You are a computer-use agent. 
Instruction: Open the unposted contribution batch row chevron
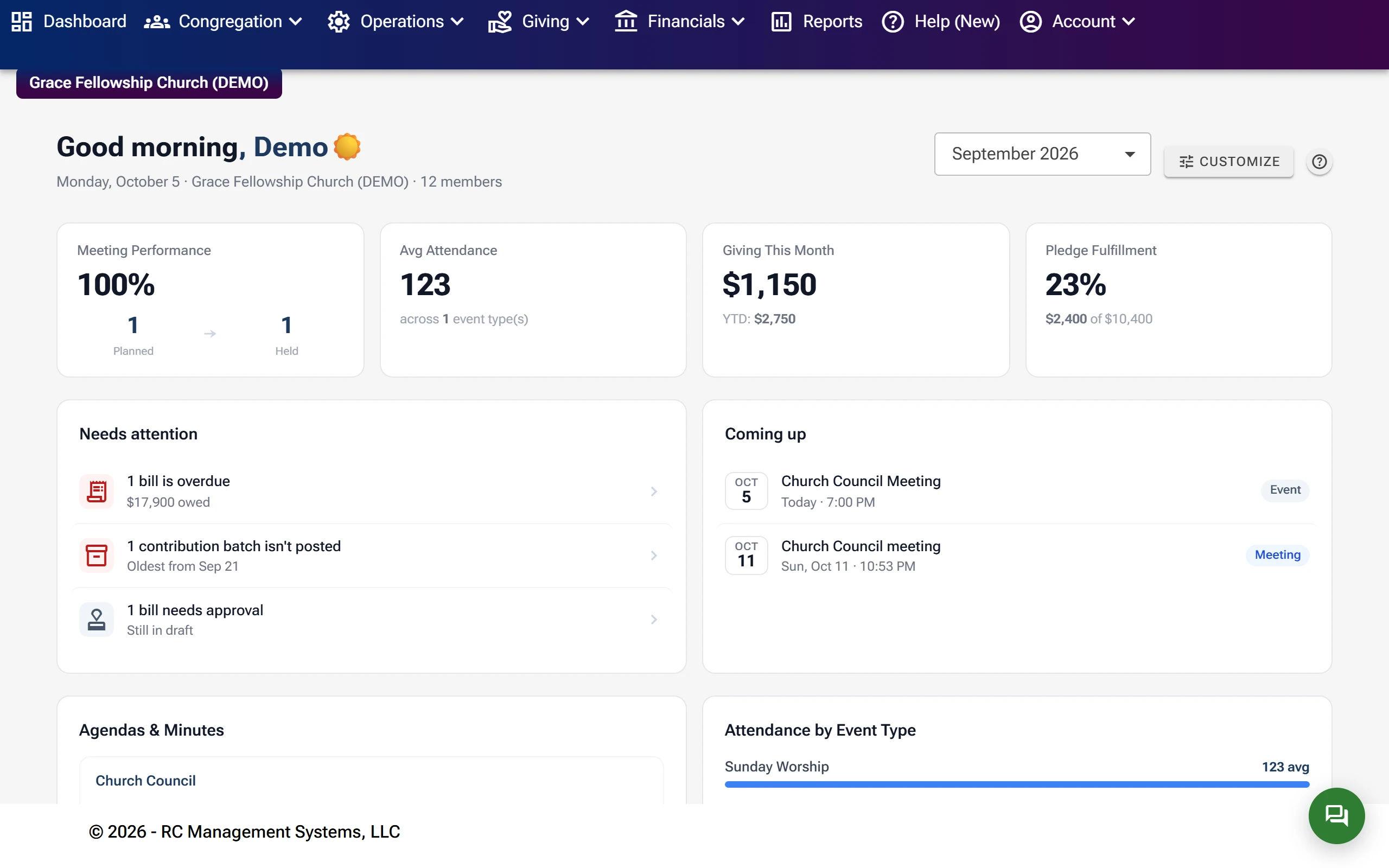(x=654, y=555)
